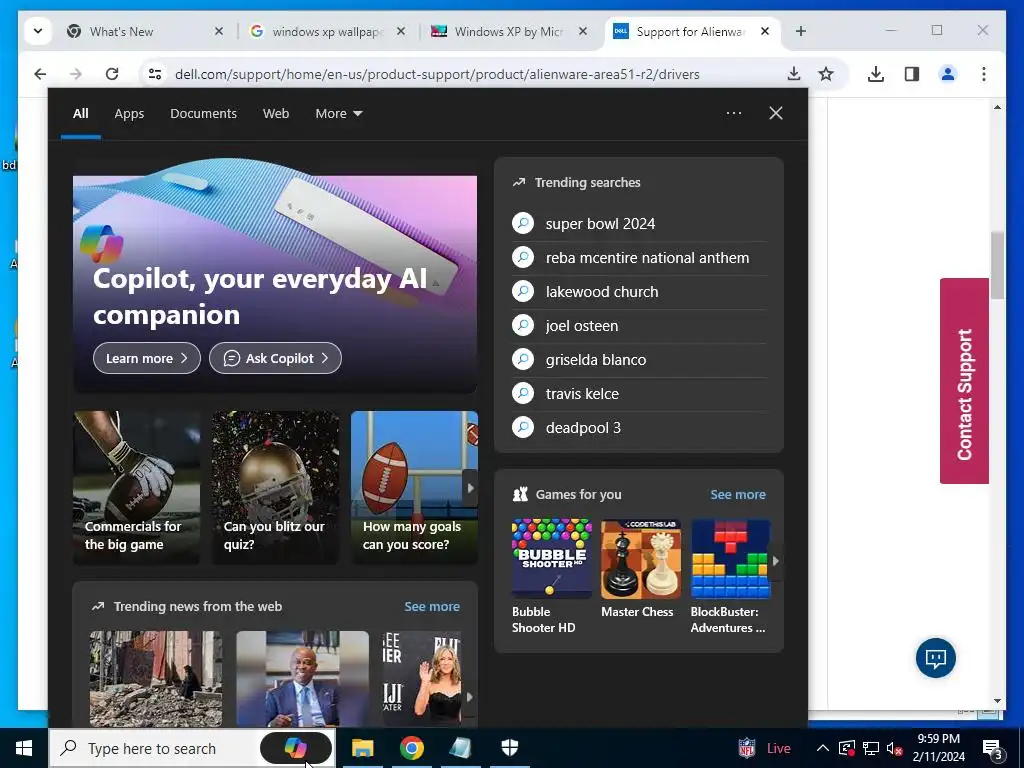The image size is (1024, 768).
Task: Search trending joel osteen
Action: tap(639, 326)
